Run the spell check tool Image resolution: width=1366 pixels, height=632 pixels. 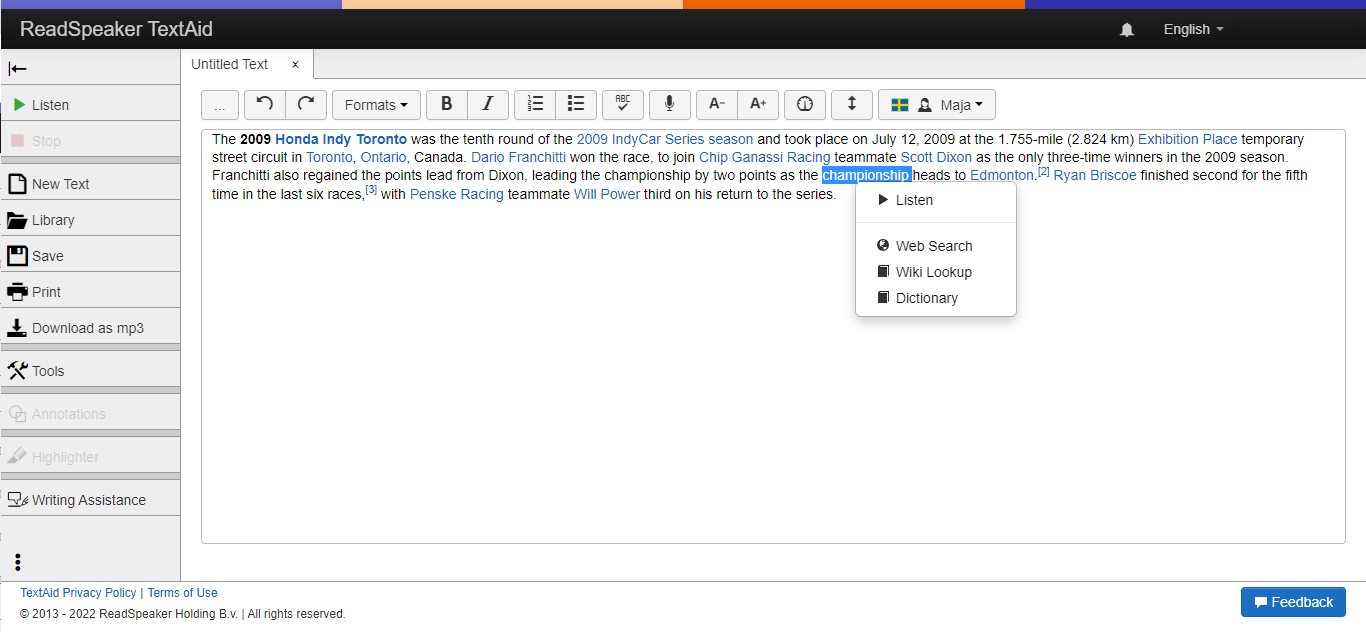click(622, 105)
